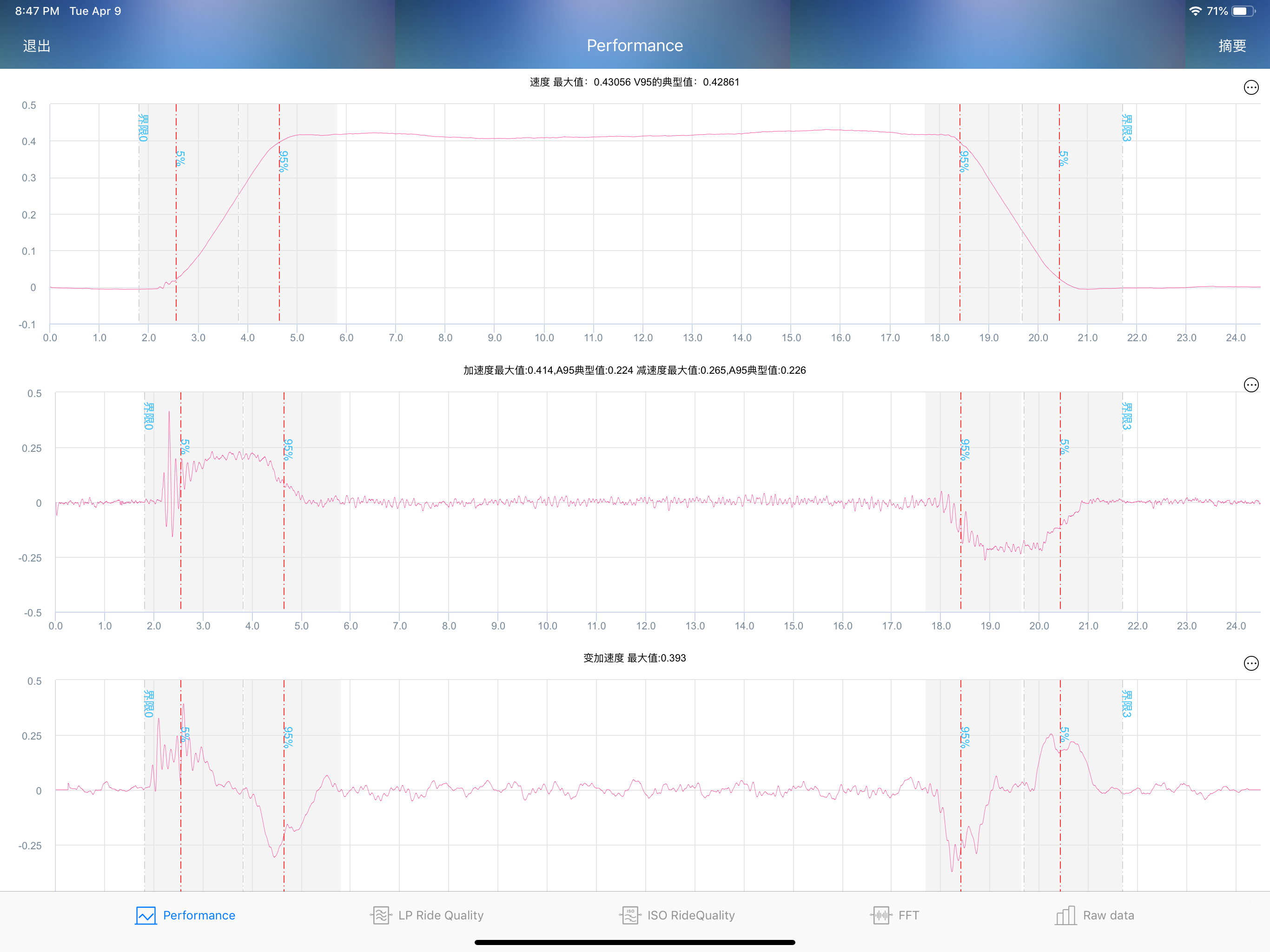Select the Raw data tab icon
This screenshot has height=952, width=1270.
pos(1065,915)
